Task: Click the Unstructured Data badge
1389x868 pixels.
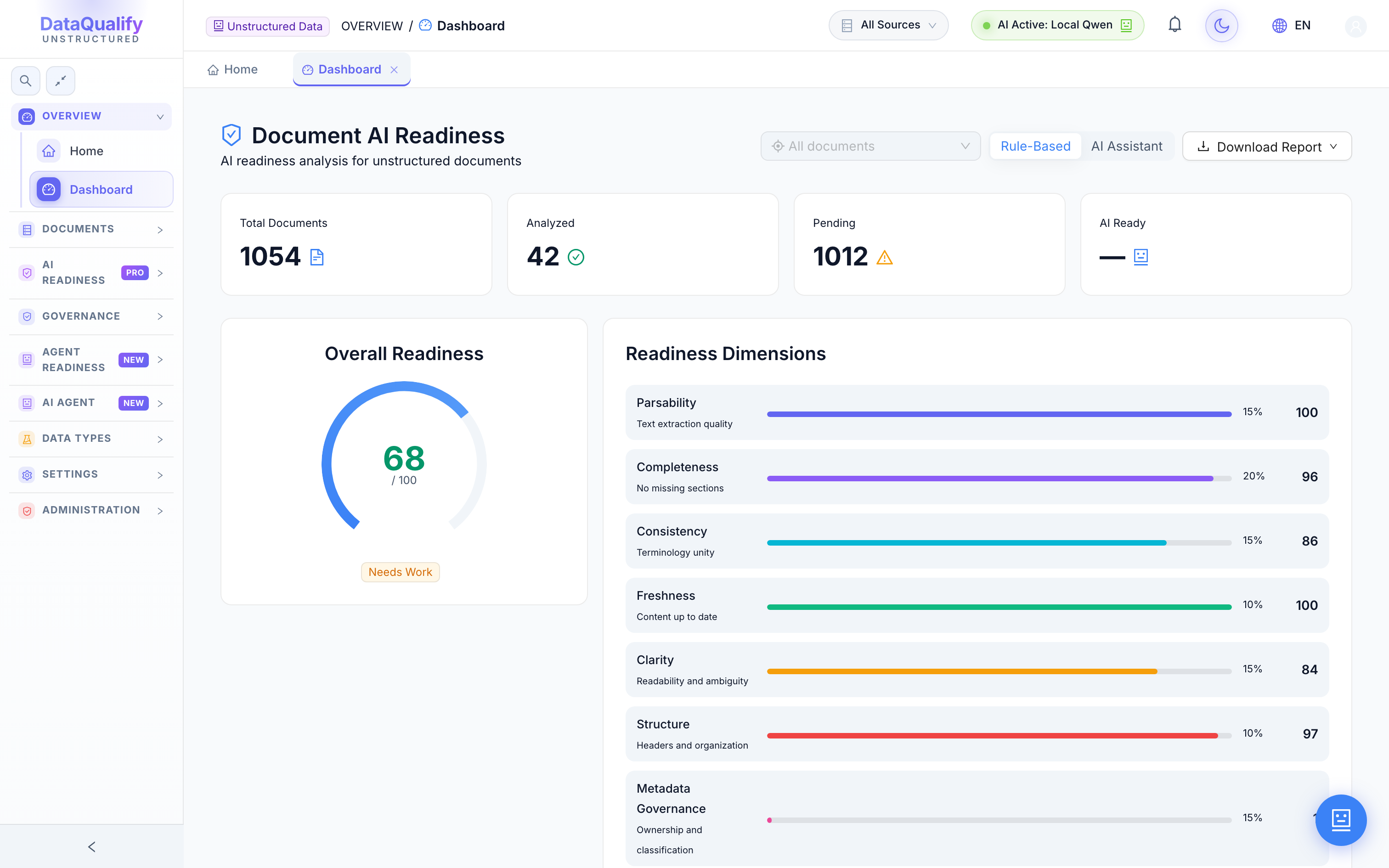Action: (x=267, y=26)
